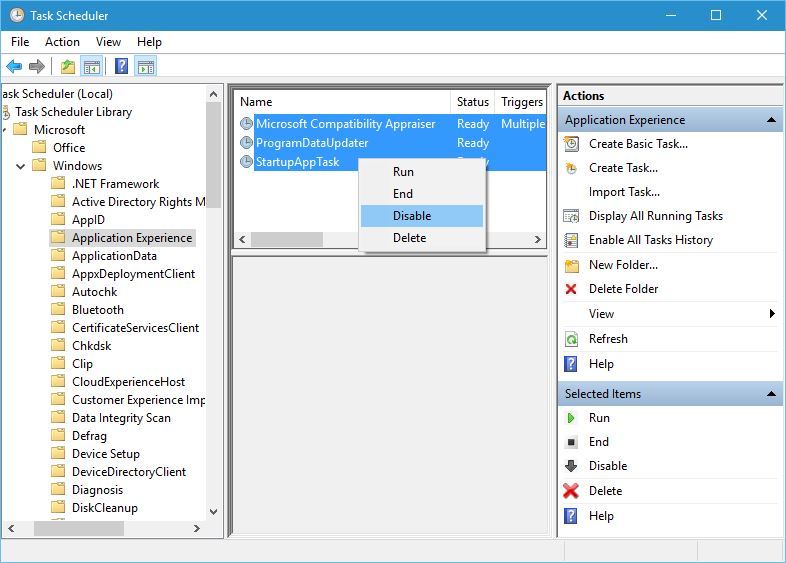Image resolution: width=786 pixels, height=563 pixels.
Task: Choose Disable from the context menu
Action: pyautogui.click(x=422, y=216)
